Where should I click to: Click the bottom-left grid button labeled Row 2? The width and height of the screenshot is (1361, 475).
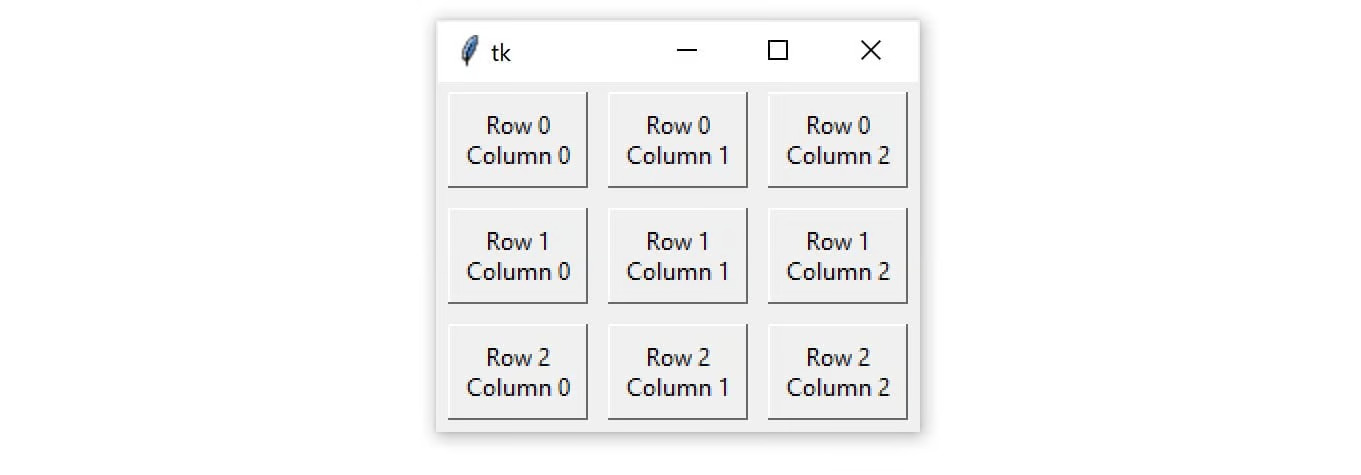pyautogui.click(x=518, y=372)
